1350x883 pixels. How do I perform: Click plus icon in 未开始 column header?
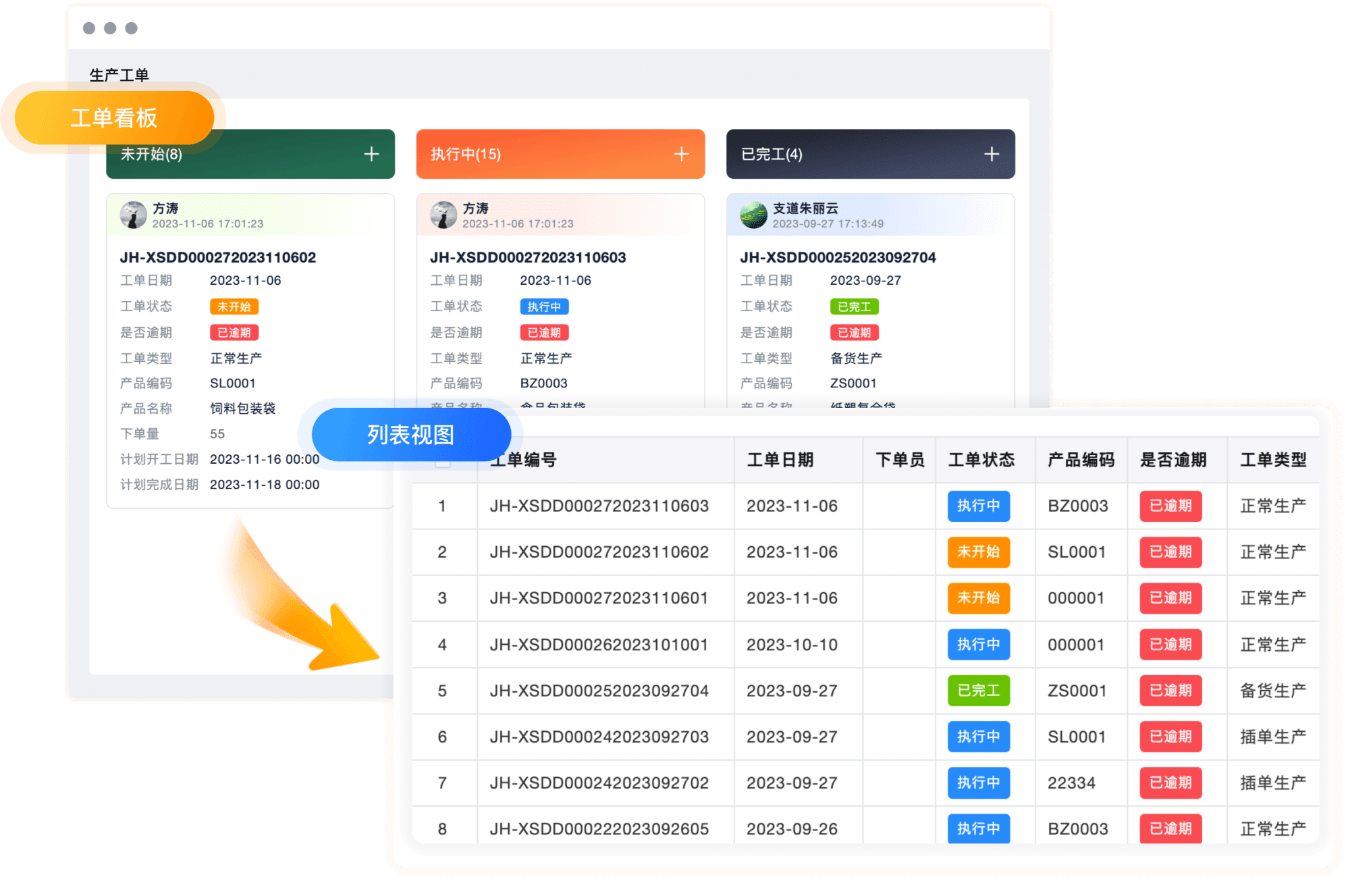point(371,154)
